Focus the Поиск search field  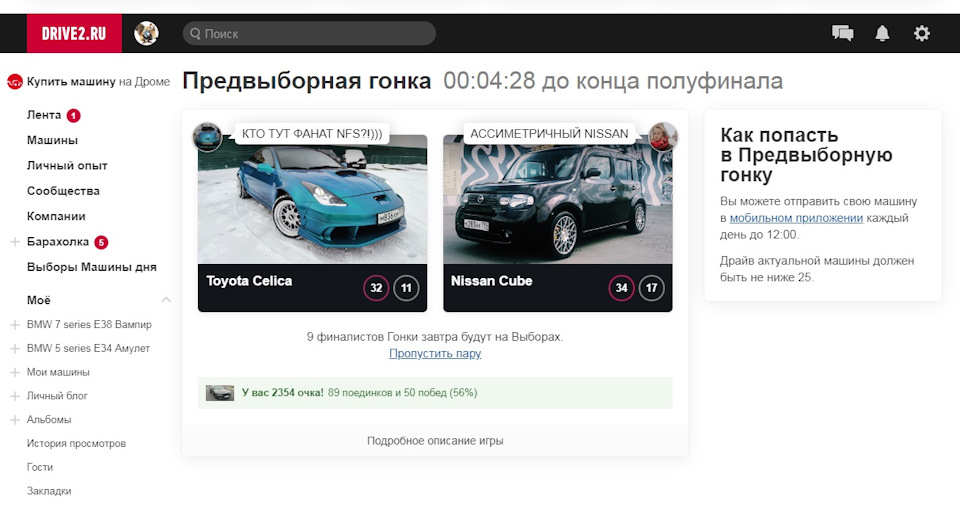309,34
